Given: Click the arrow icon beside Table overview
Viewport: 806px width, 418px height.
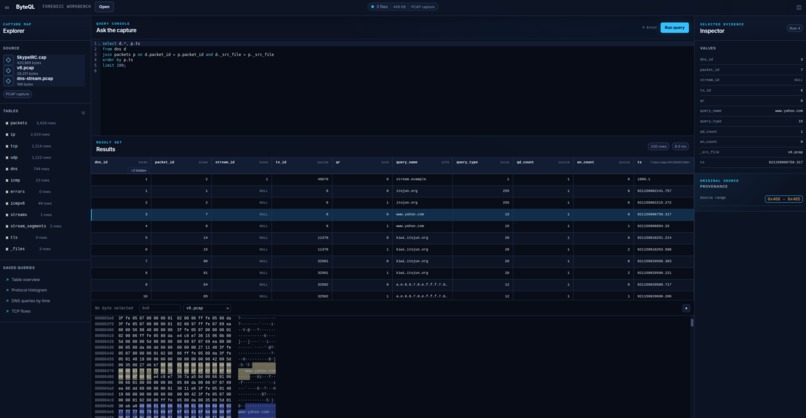Looking at the screenshot, I should [x=7, y=280].
